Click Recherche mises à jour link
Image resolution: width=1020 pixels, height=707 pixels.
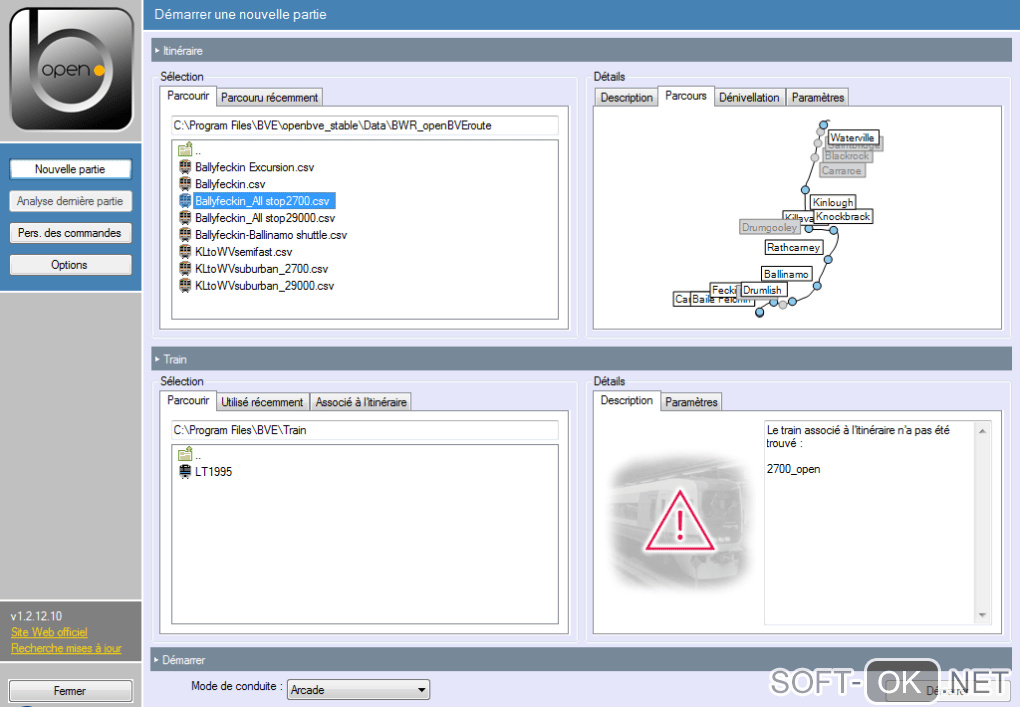click(66, 648)
